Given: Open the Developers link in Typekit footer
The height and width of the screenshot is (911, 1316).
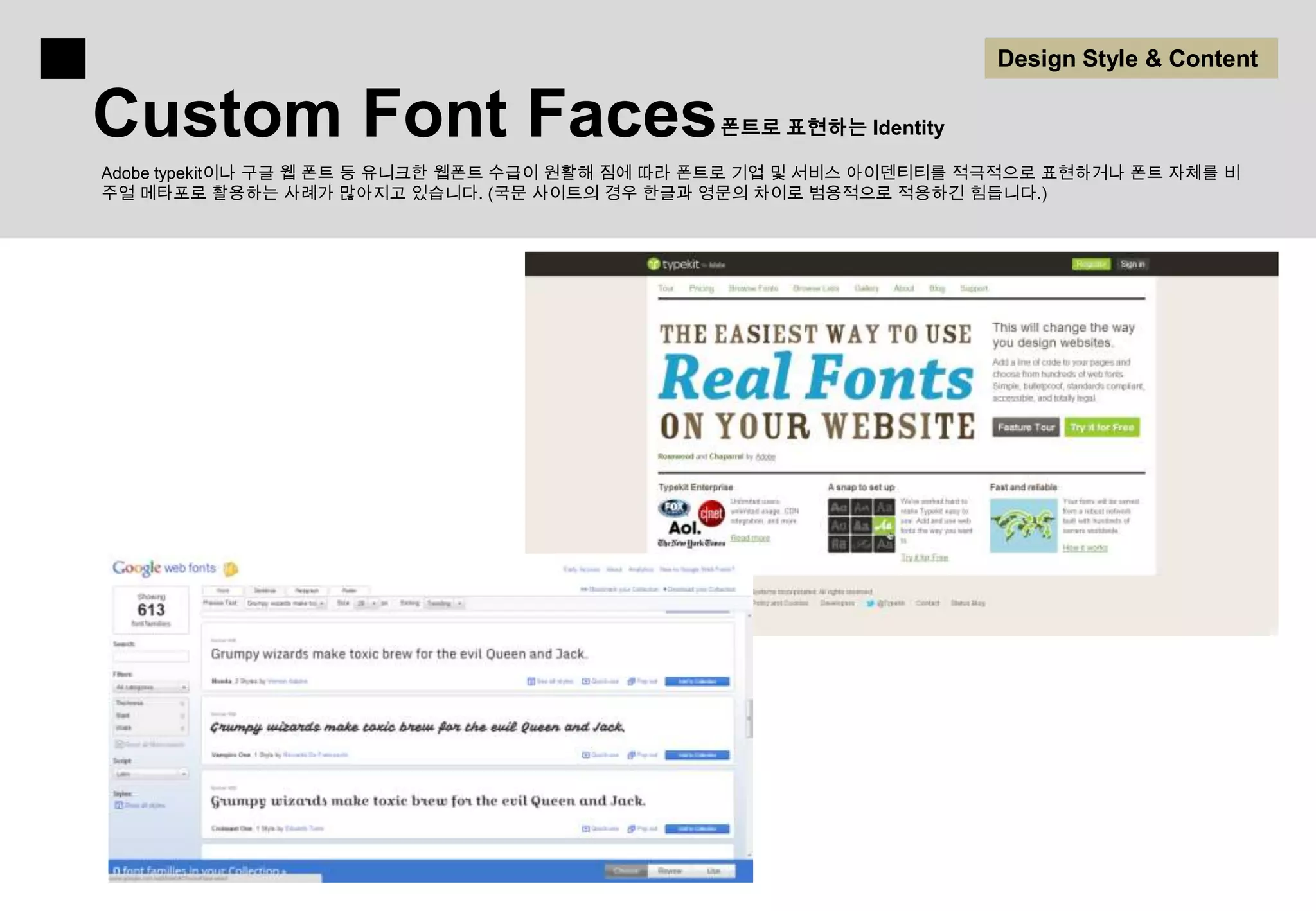Looking at the screenshot, I should [x=837, y=603].
